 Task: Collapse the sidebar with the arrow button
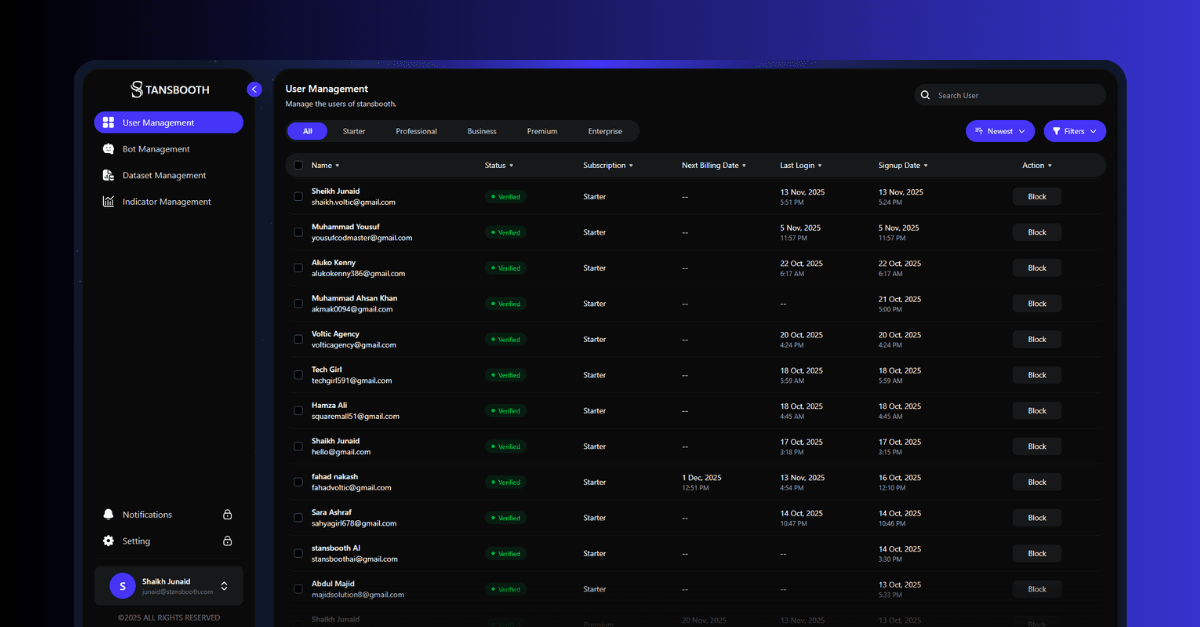(254, 89)
